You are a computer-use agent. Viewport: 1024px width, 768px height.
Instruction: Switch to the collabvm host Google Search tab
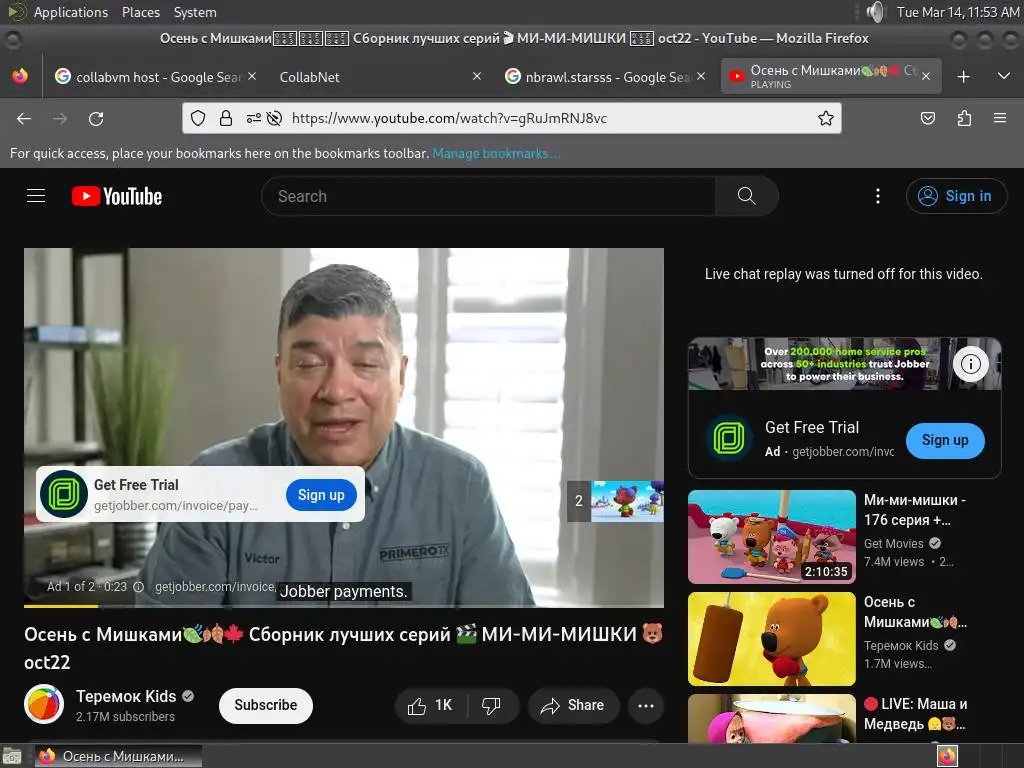155,77
